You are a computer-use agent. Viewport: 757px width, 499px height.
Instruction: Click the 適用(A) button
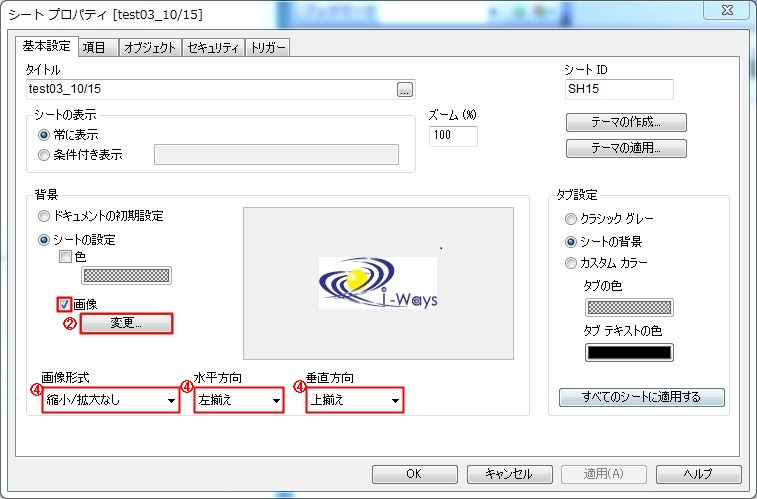pyautogui.click(x=603, y=474)
